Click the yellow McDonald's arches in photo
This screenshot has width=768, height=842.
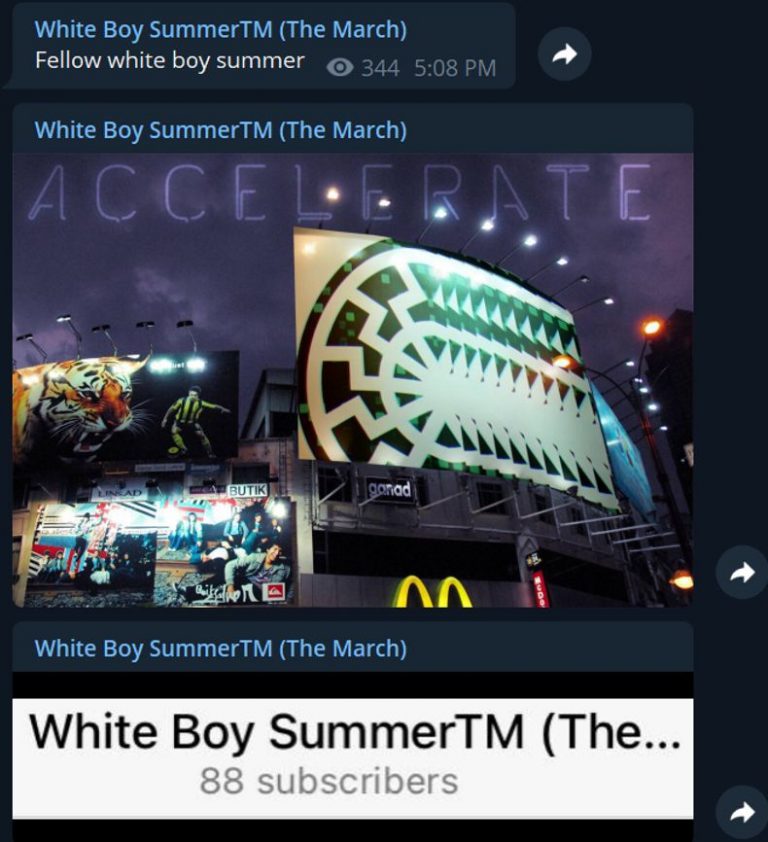(x=433, y=592)
